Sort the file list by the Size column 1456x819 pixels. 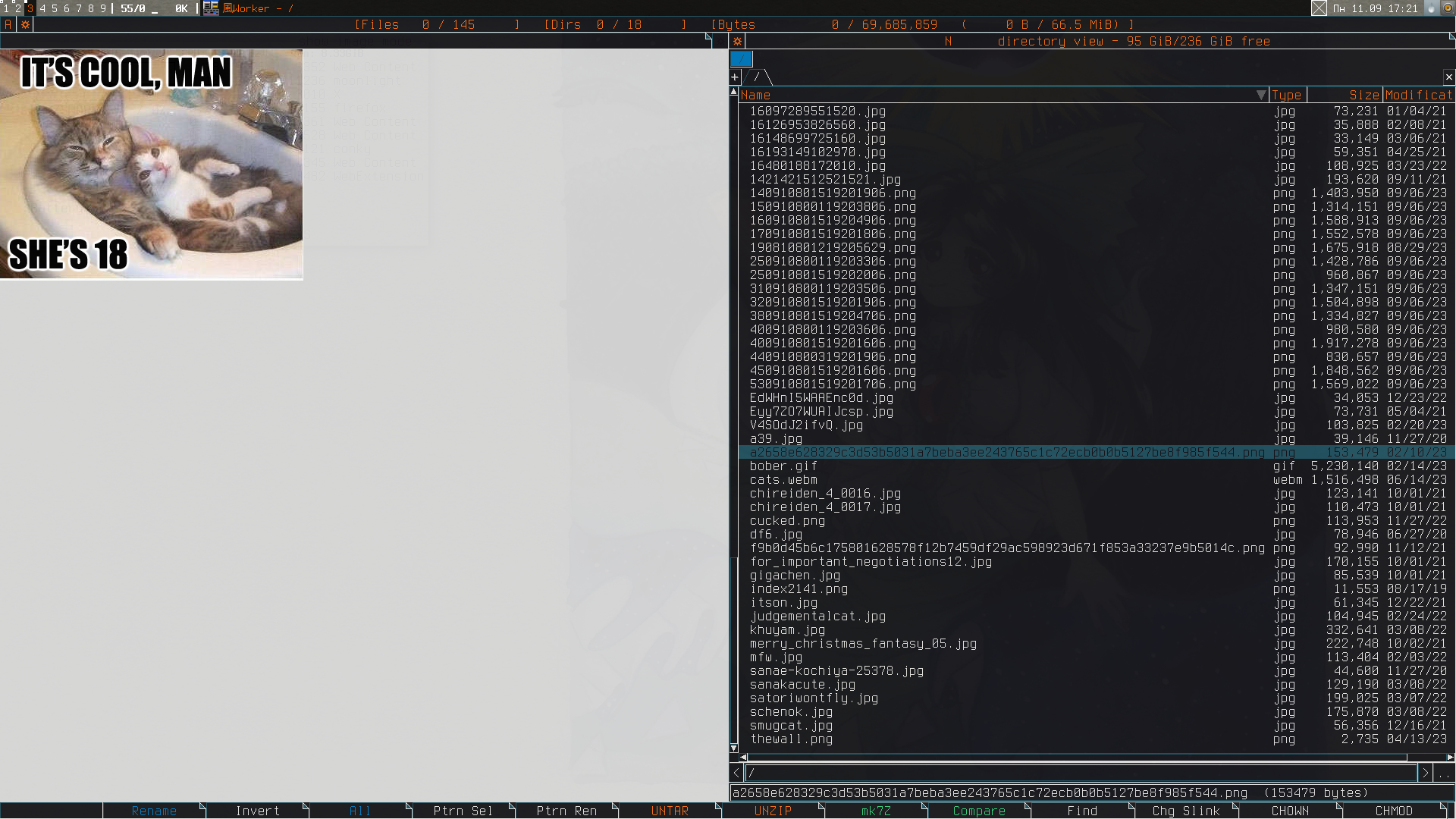point(1363,95)
